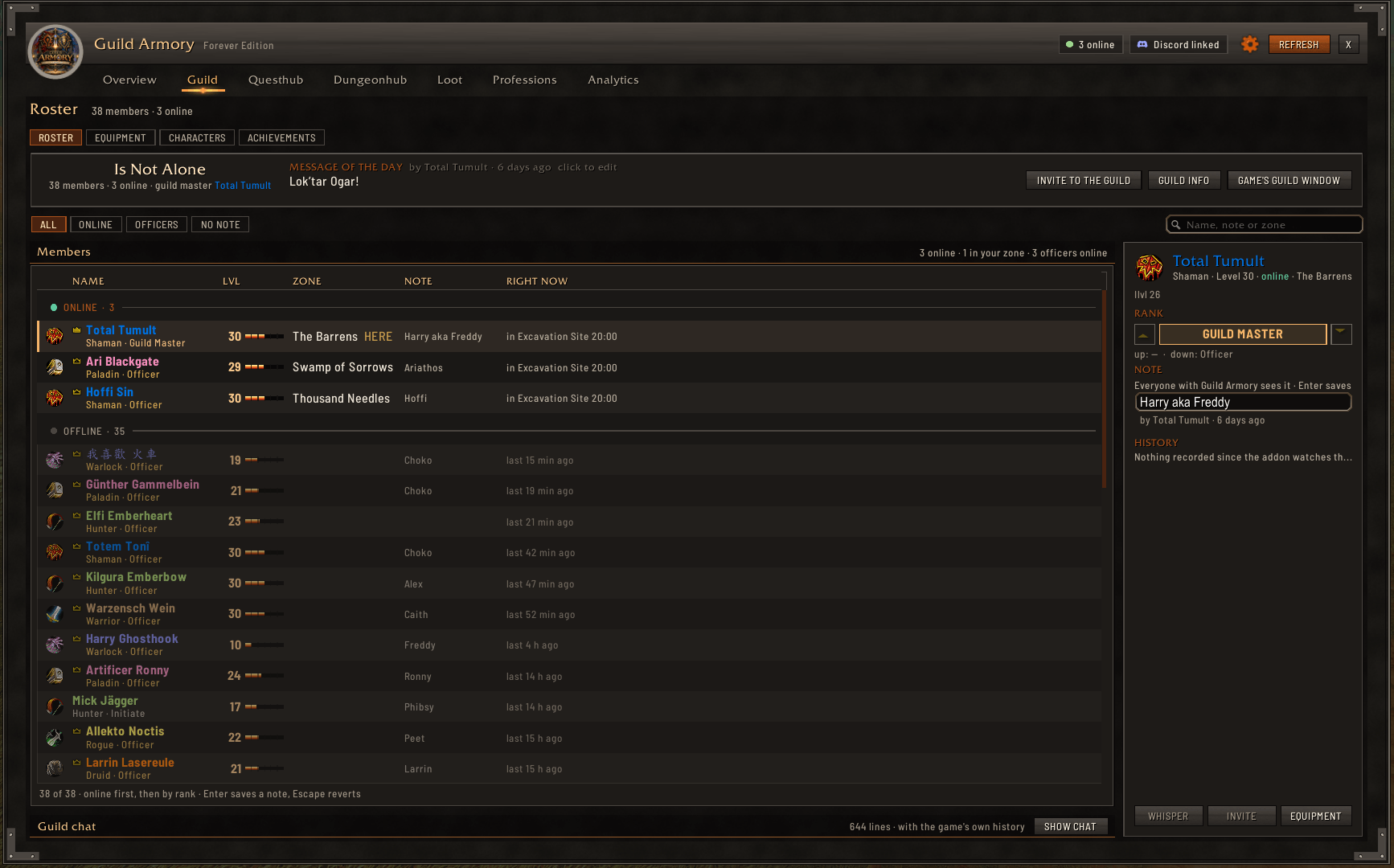
Task: Click Hoffi Sin's shaman class icon
Action: (55, 398)
